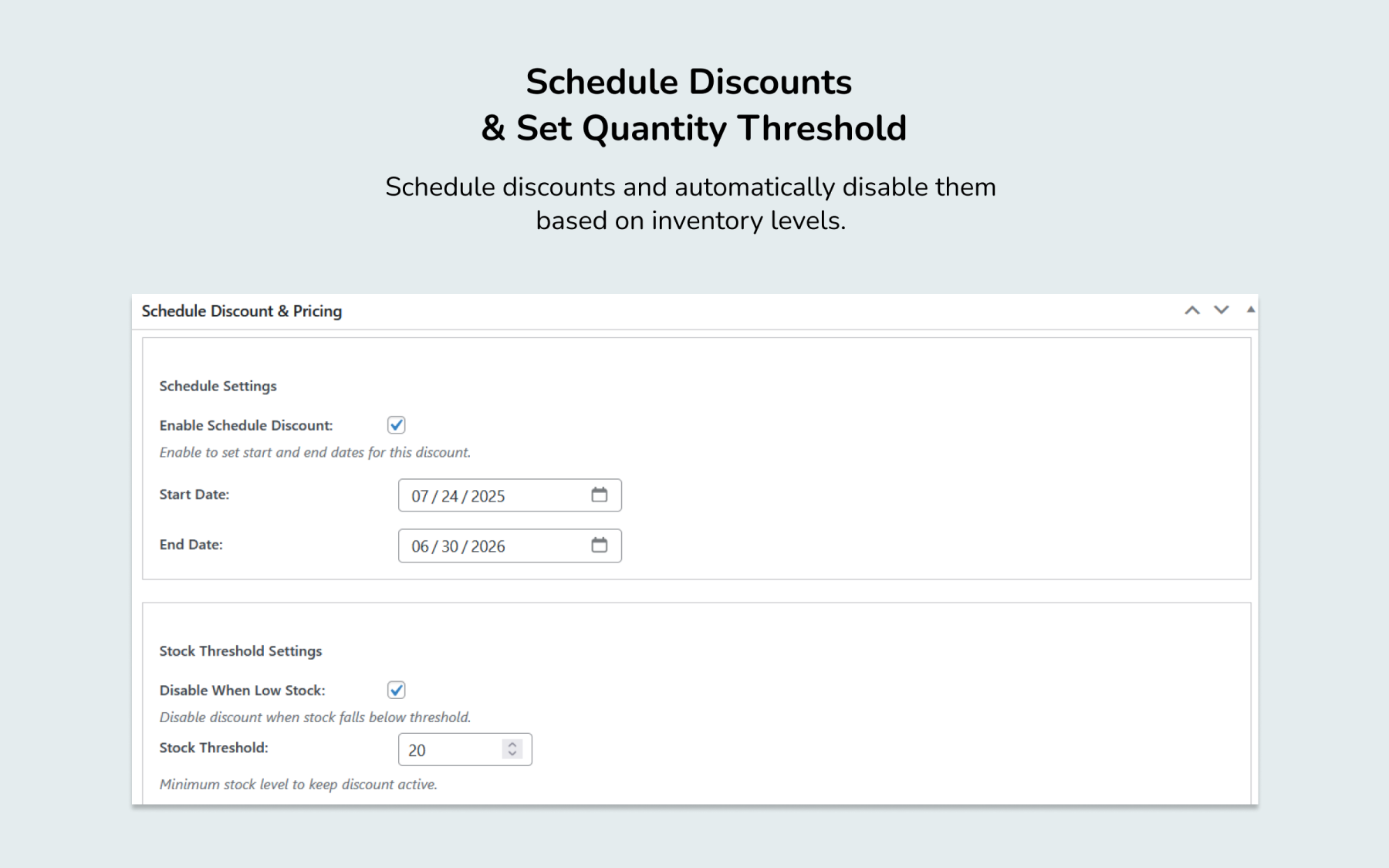Collapse panel using the small triangle toggle
The height and width of the screenshot is (868, 1389).
[x=1251, y=309]
